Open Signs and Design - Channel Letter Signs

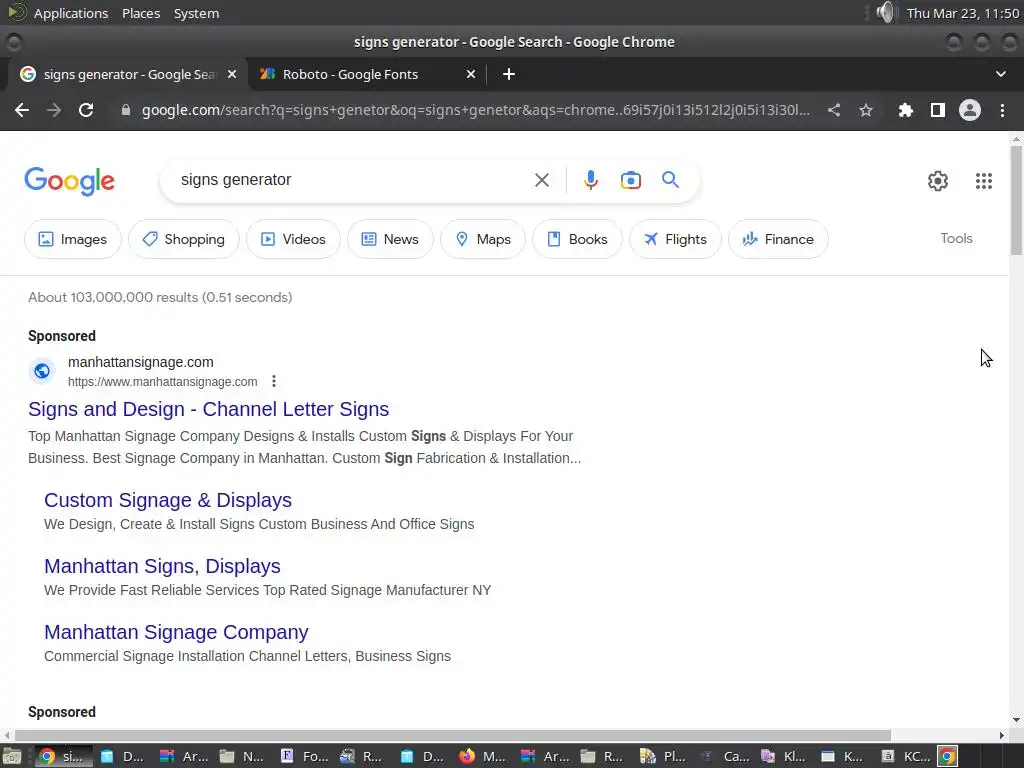click(x=208, y=409)
